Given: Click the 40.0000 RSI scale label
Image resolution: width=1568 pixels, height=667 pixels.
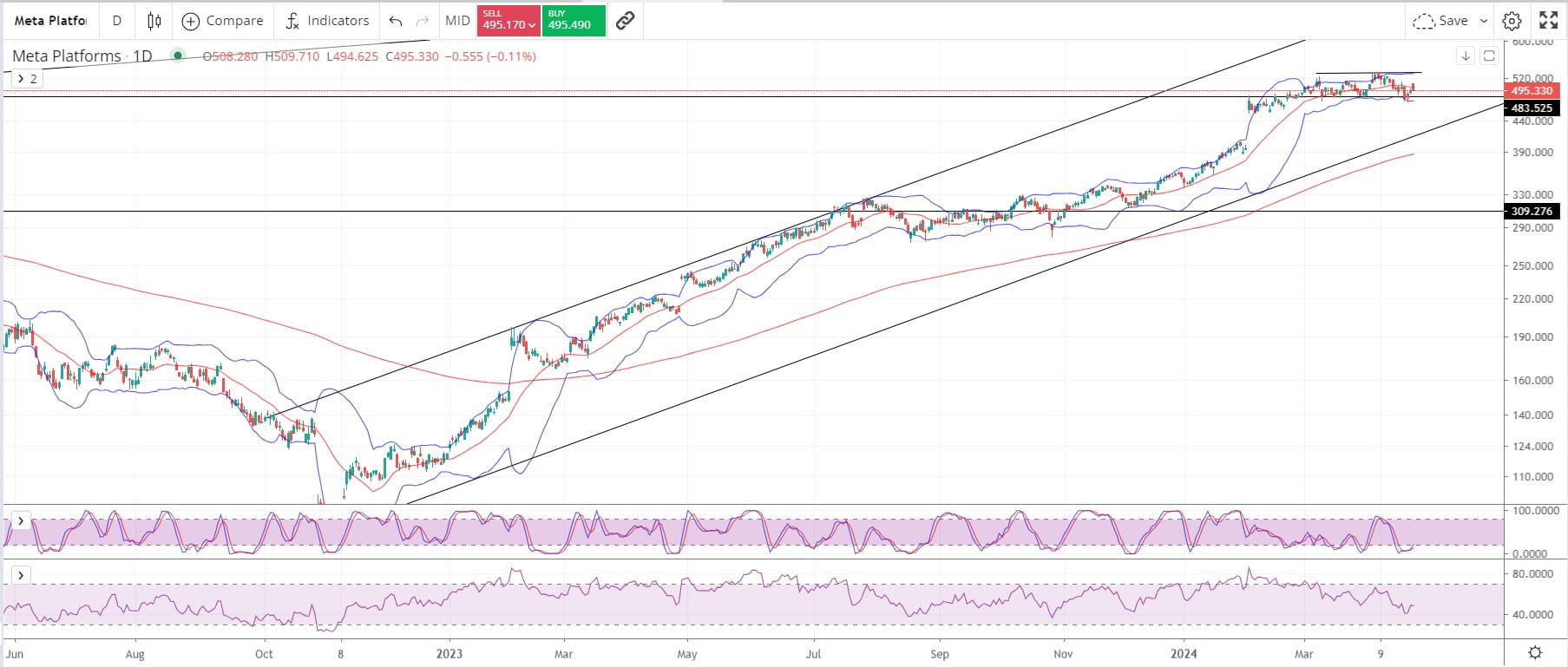Looking at the screenshot, I should (x=1532, y=614).
